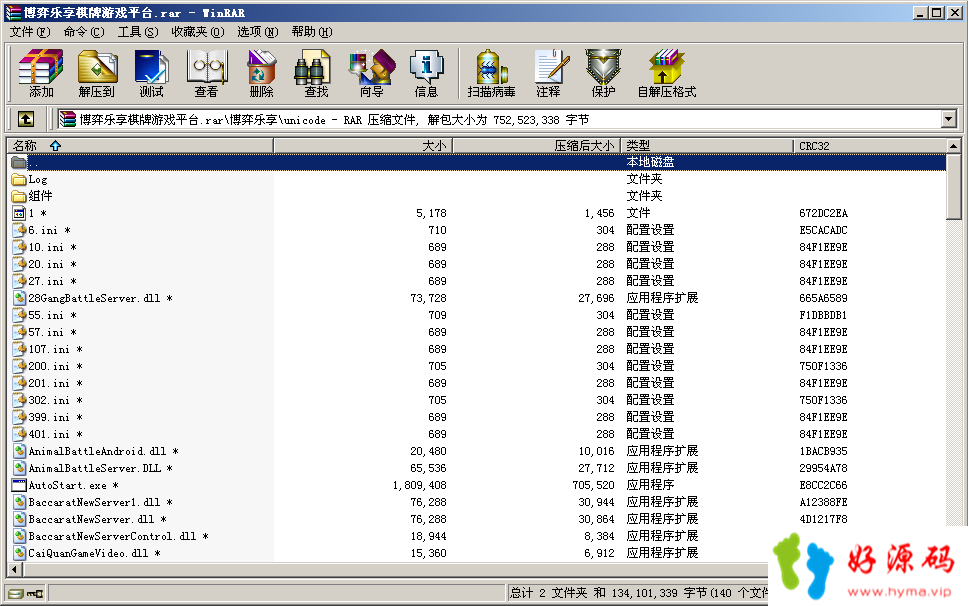Viewport: 968px width, 606px height.
Task: Open the Favorites (收藏夹) menu
Action: pyautogui.click(x=198, y=31)
